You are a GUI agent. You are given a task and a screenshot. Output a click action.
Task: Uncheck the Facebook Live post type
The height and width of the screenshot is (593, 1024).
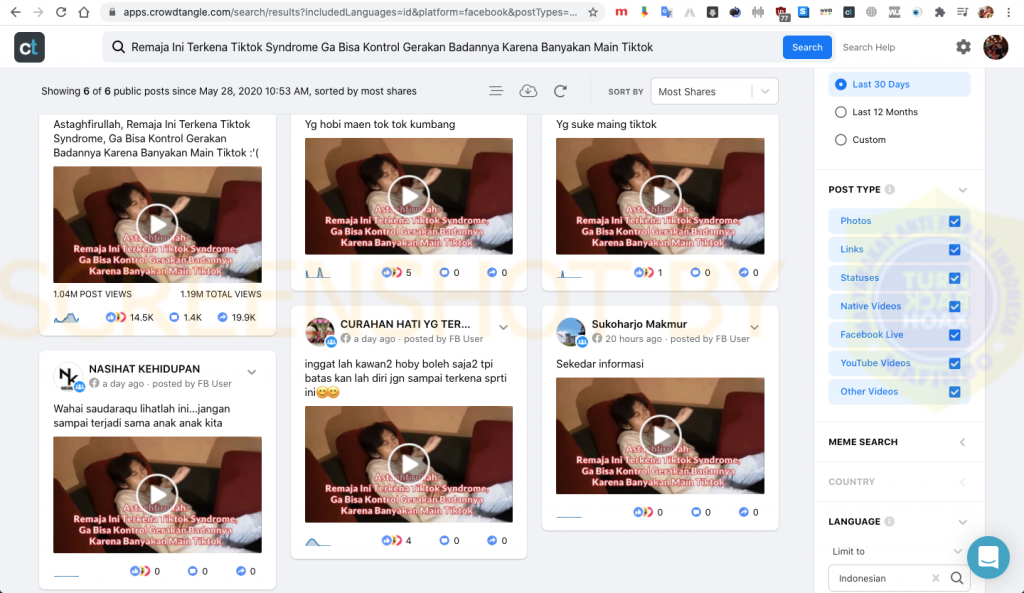click(x=954, y=334)
